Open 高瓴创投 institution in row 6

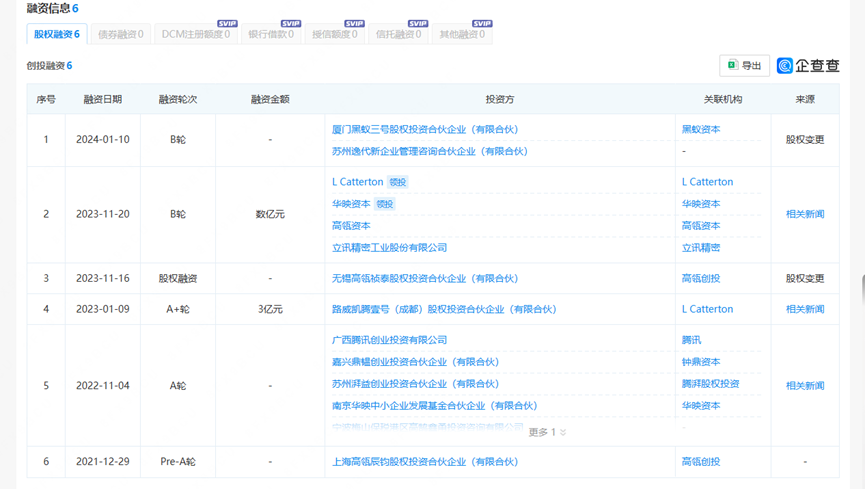[701, 461]
